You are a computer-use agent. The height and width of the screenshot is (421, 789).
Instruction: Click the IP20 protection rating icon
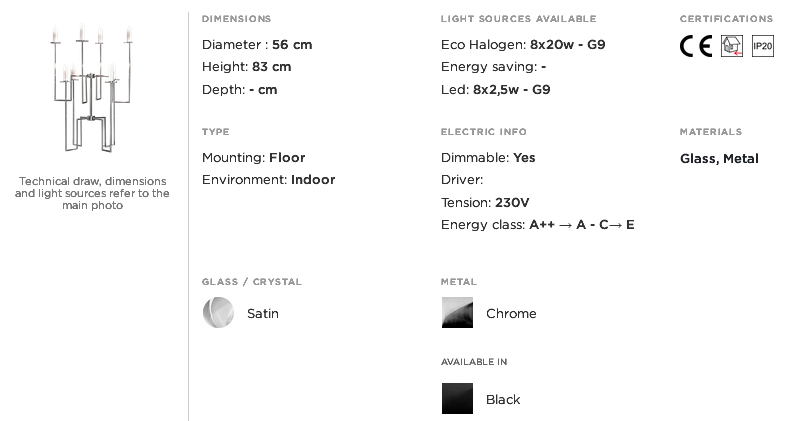[x=763, y=46]
